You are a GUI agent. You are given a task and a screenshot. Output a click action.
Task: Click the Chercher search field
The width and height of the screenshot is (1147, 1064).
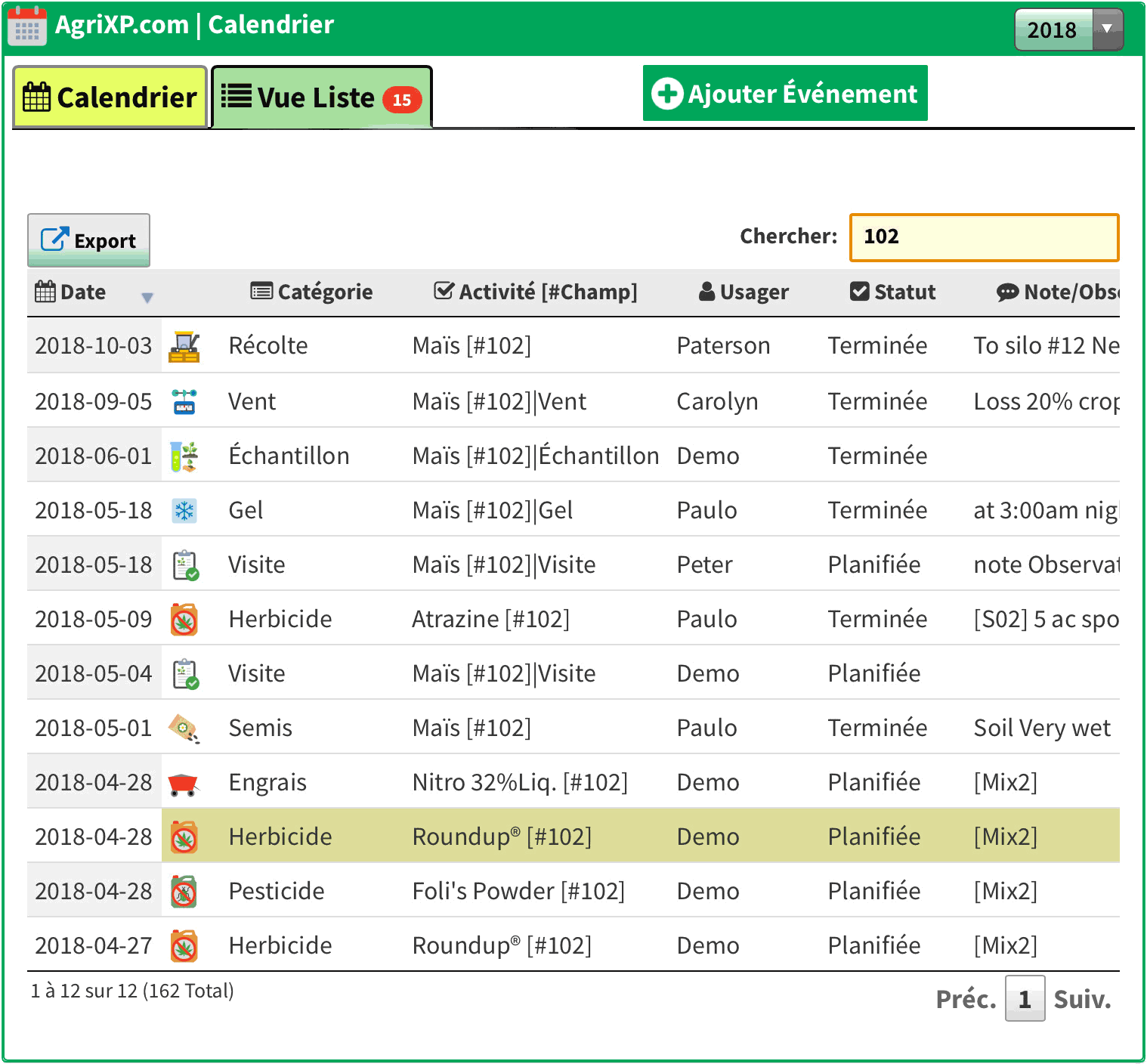984,237
